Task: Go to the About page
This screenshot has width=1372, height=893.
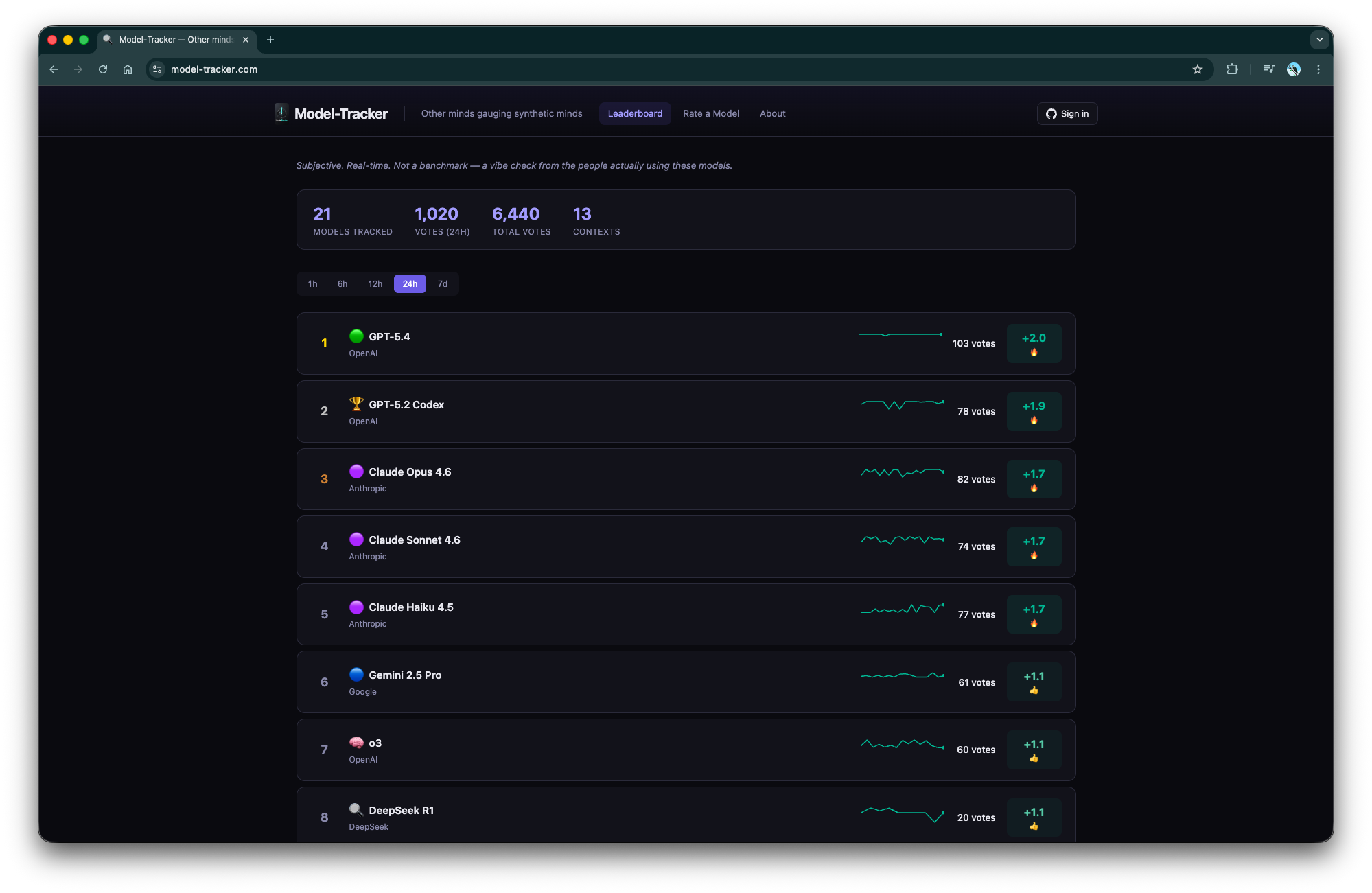Action: pos(772,113)
